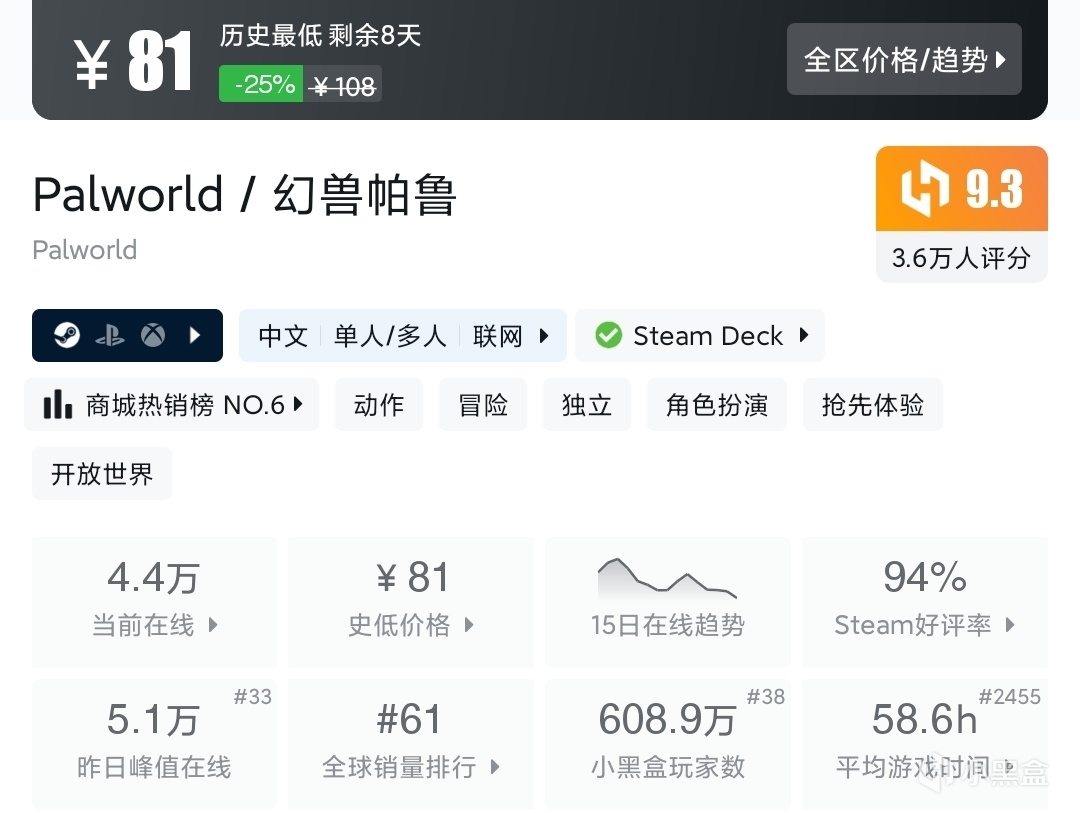Select the 抢先体验 tag
This screenshot has height=813, width=1080.
click(873, 404)
